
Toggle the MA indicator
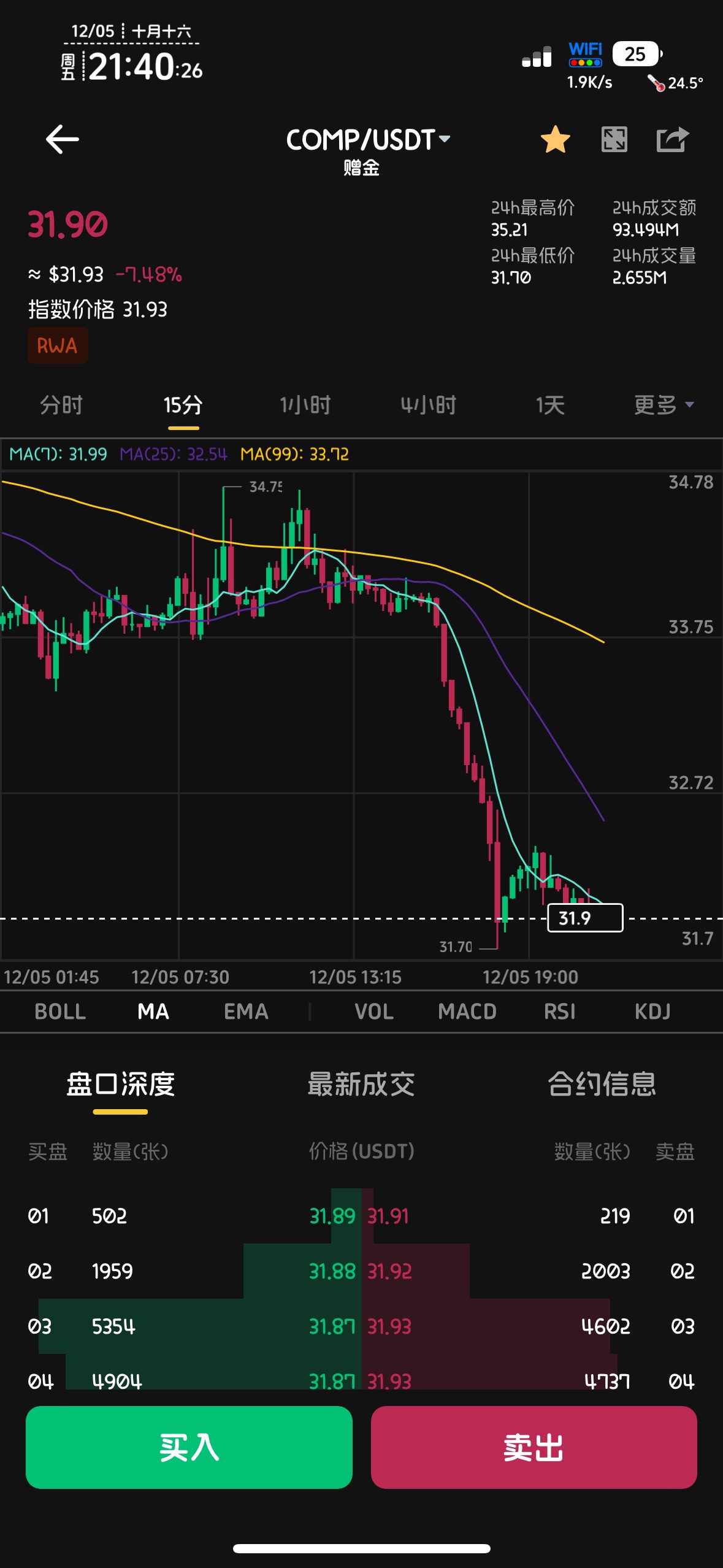pyautogui.click(x=153, y=1012)
